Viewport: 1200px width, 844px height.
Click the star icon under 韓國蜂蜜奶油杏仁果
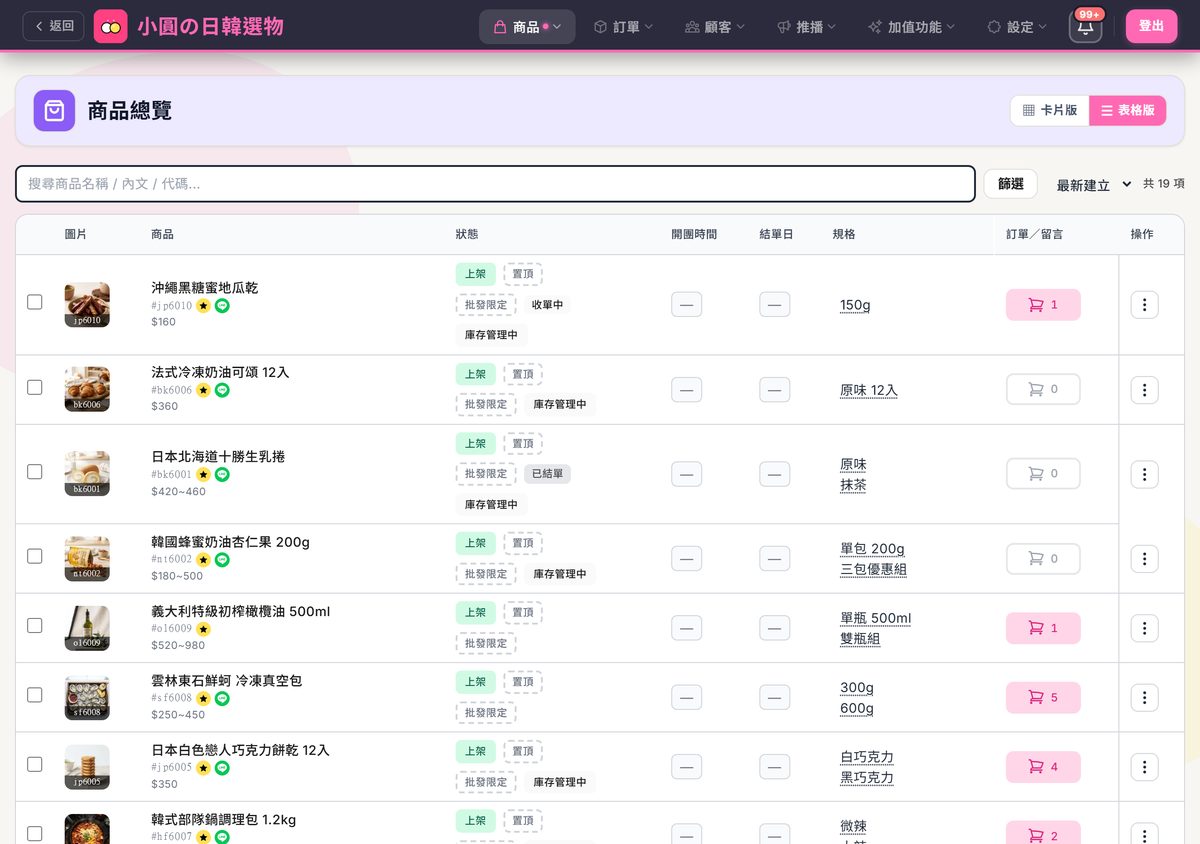click(203, 560)
